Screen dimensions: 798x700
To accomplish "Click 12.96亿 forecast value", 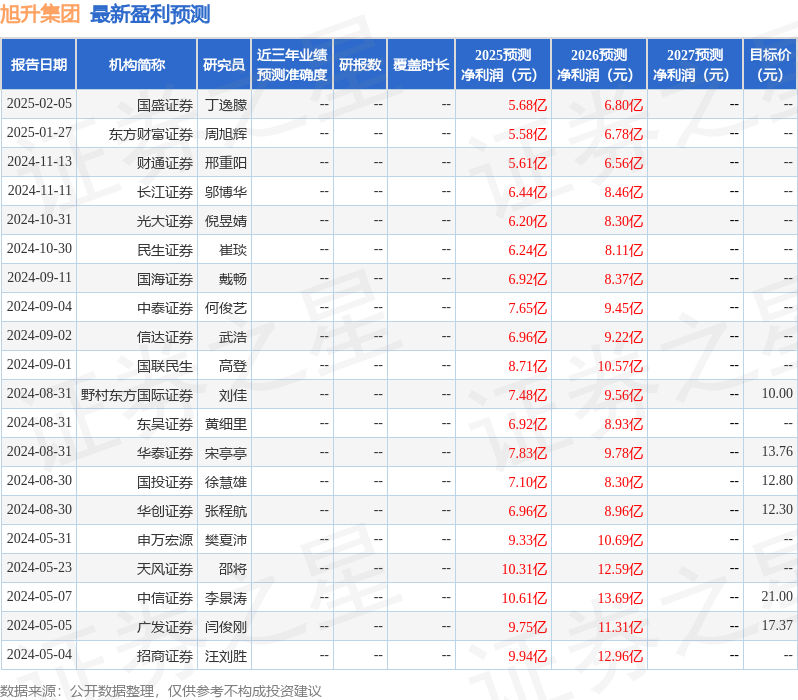I will (620, 657).
